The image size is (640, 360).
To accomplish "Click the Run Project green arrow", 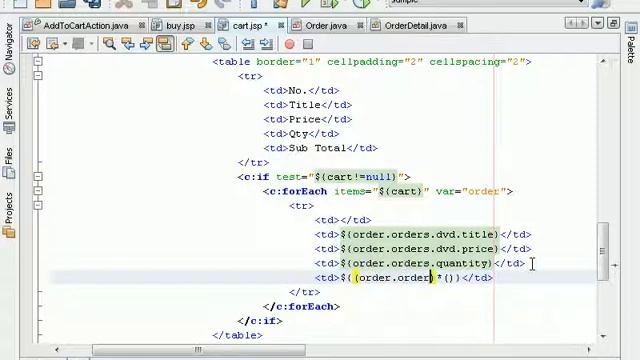I will 305,3.
